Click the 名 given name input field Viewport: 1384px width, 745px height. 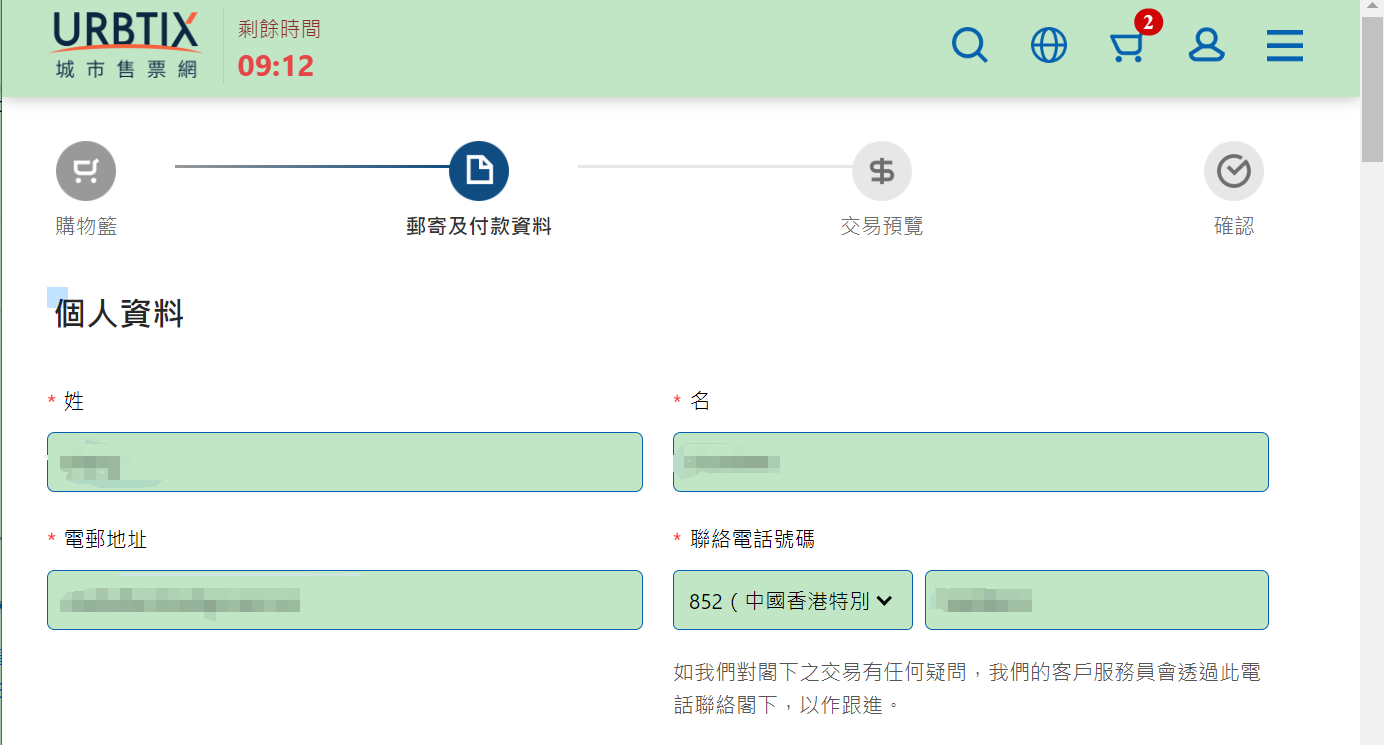coord(970,462)
